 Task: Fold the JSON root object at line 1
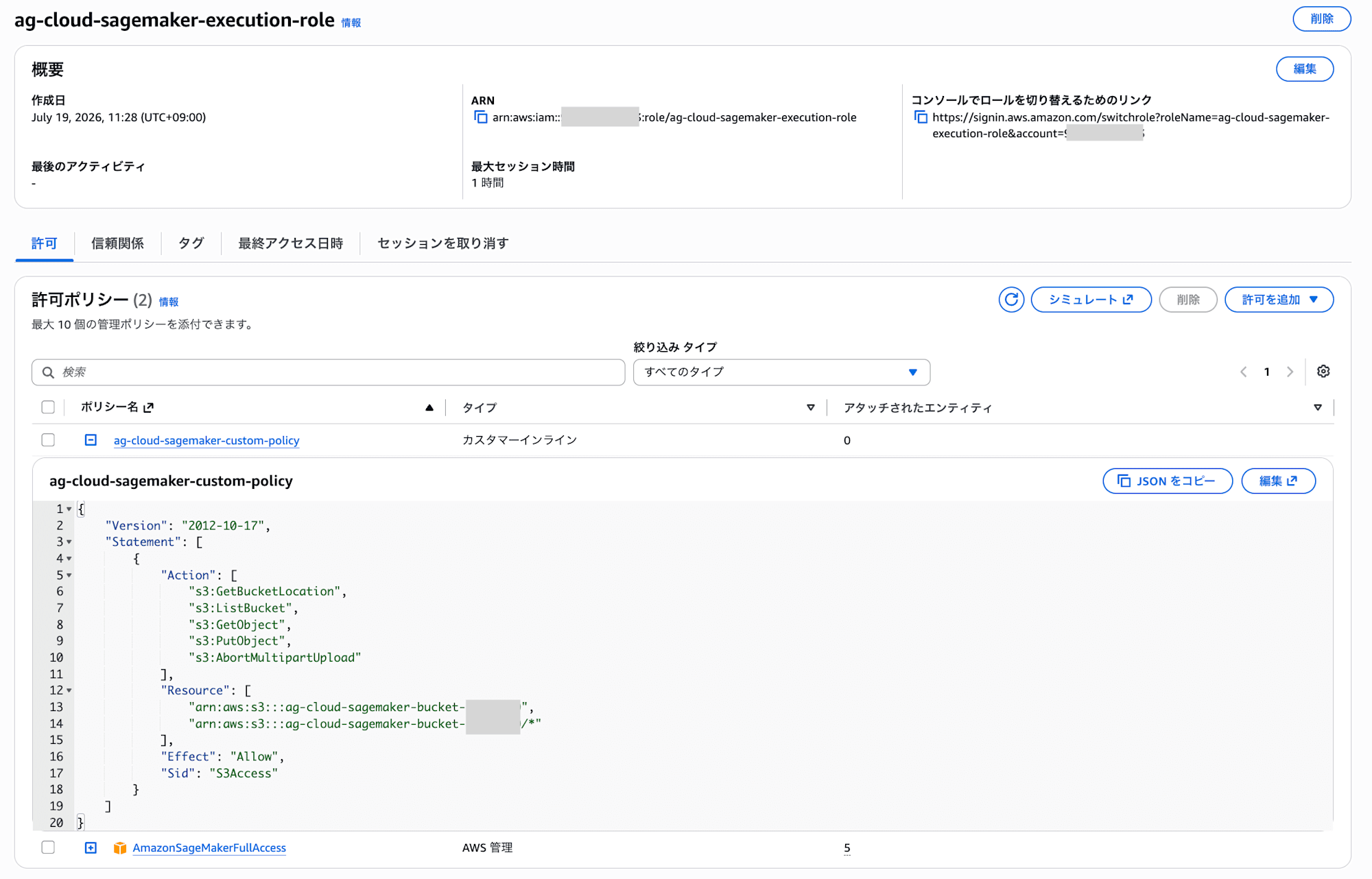(69, 509)
